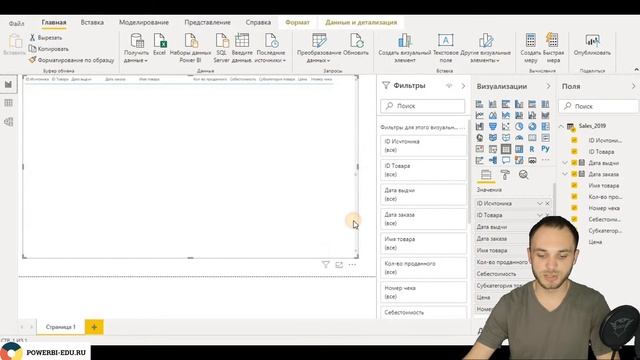Open More options ellipsis under visual
This screenshot has width=640, height=360.
click(352, 265)
